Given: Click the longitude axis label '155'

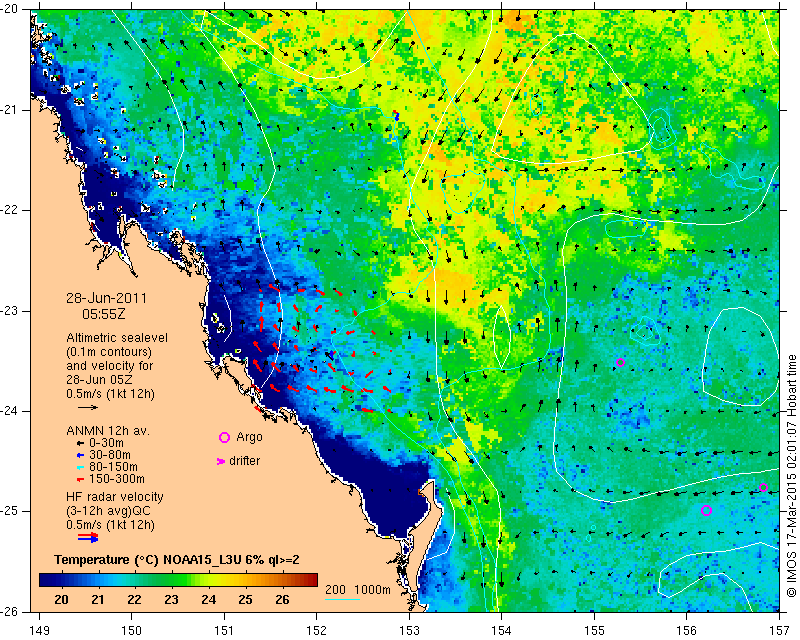Looking at the screenshot, I should 594,631.
